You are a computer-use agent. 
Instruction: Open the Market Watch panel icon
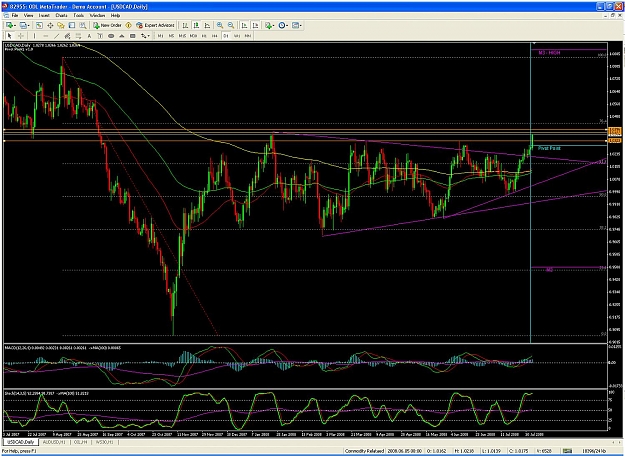pyautogui.click(x=39, y=25)
